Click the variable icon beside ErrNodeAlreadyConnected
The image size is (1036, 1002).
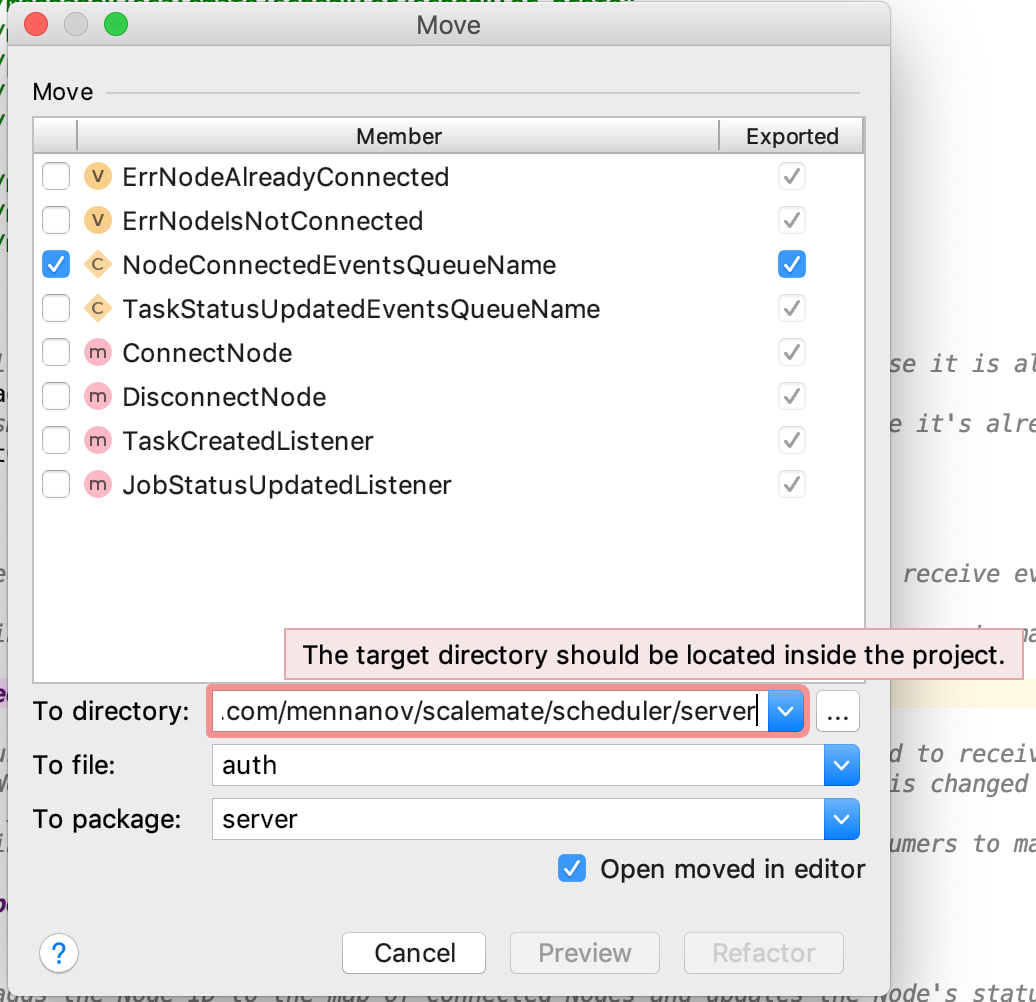pyautogui.click(x=98, y=176)
